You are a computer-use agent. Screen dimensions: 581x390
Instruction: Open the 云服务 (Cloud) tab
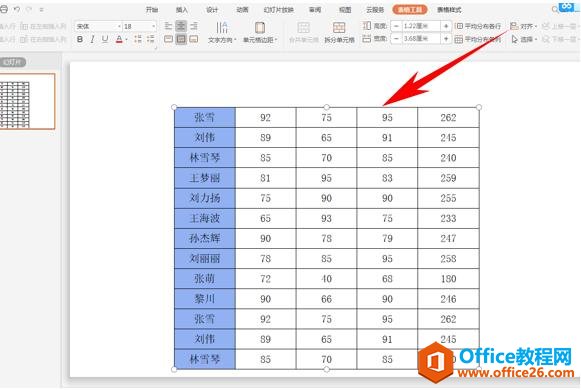(x=375, y=10)
